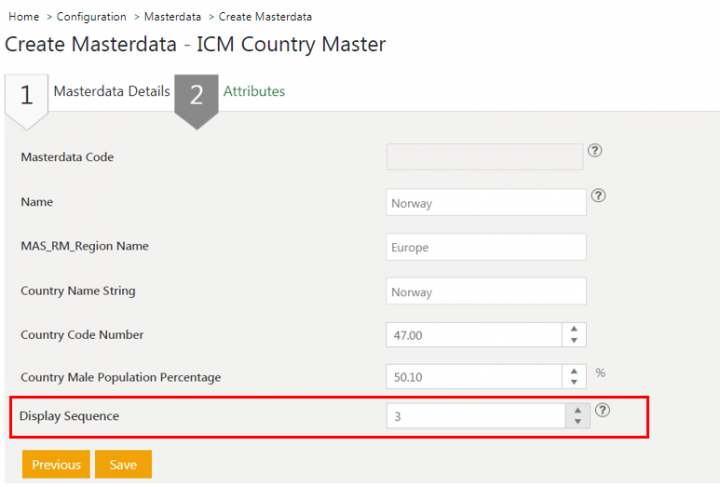Click the Country Name String field
The image size is (720, 487).
(x=485, y=292)
